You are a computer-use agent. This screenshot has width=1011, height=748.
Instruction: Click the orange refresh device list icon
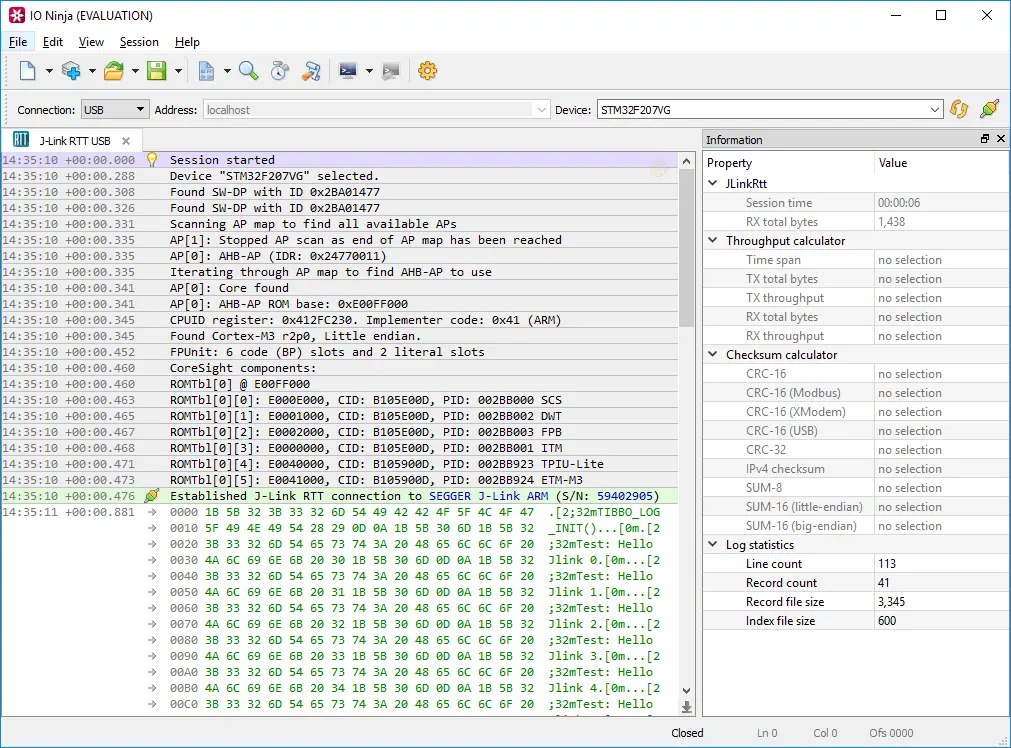pos(960,110)
